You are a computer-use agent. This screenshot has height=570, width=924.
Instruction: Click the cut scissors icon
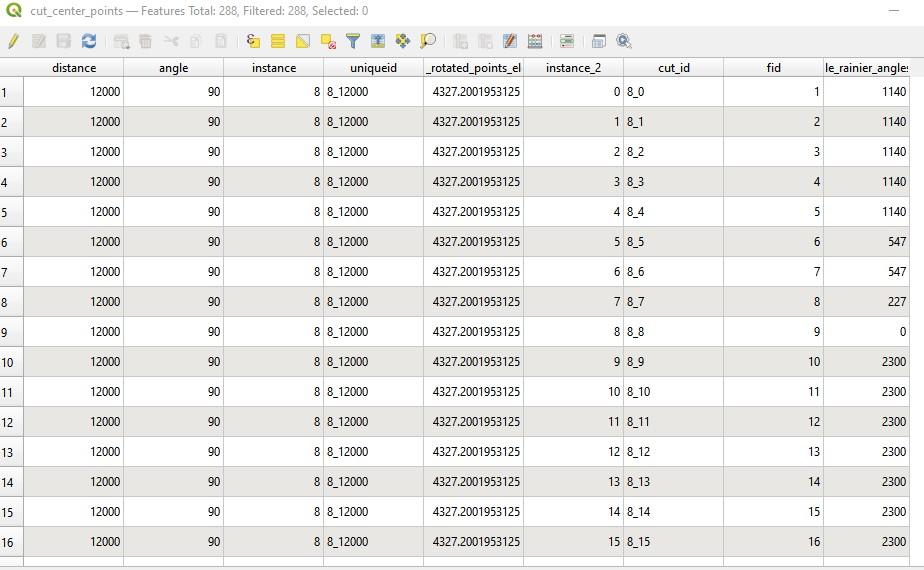point(171,41)
